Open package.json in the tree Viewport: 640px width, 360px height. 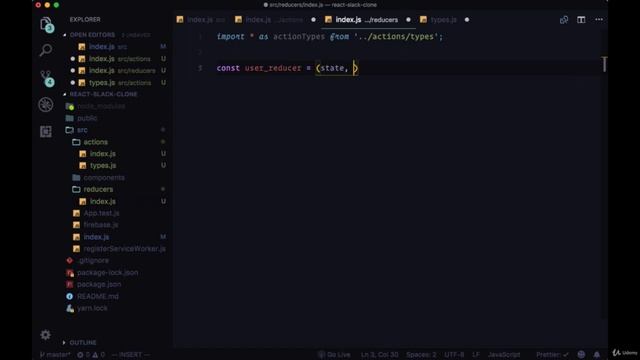coord(99,284)
